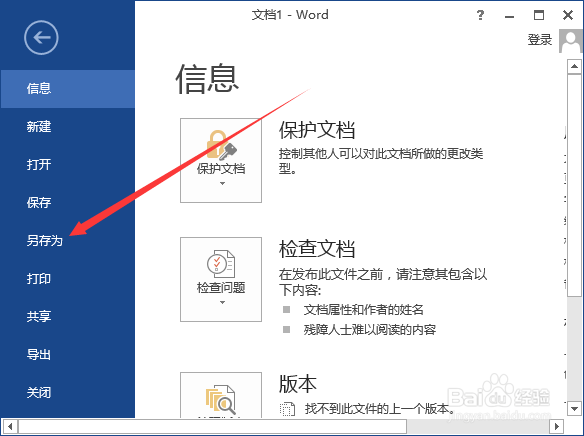Click the 信息 page title
This screenshot has height=436, width=584.
(x=207, y=79)
